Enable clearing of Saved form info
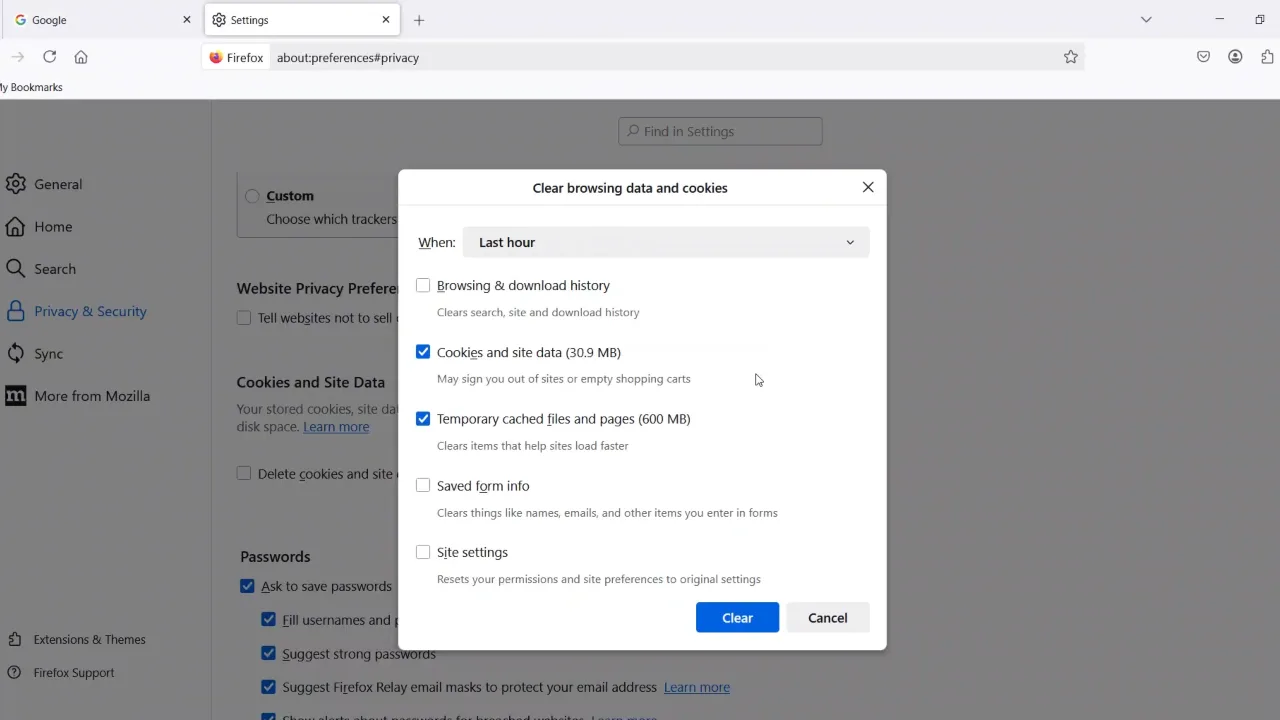 click(x=423, y=485)
